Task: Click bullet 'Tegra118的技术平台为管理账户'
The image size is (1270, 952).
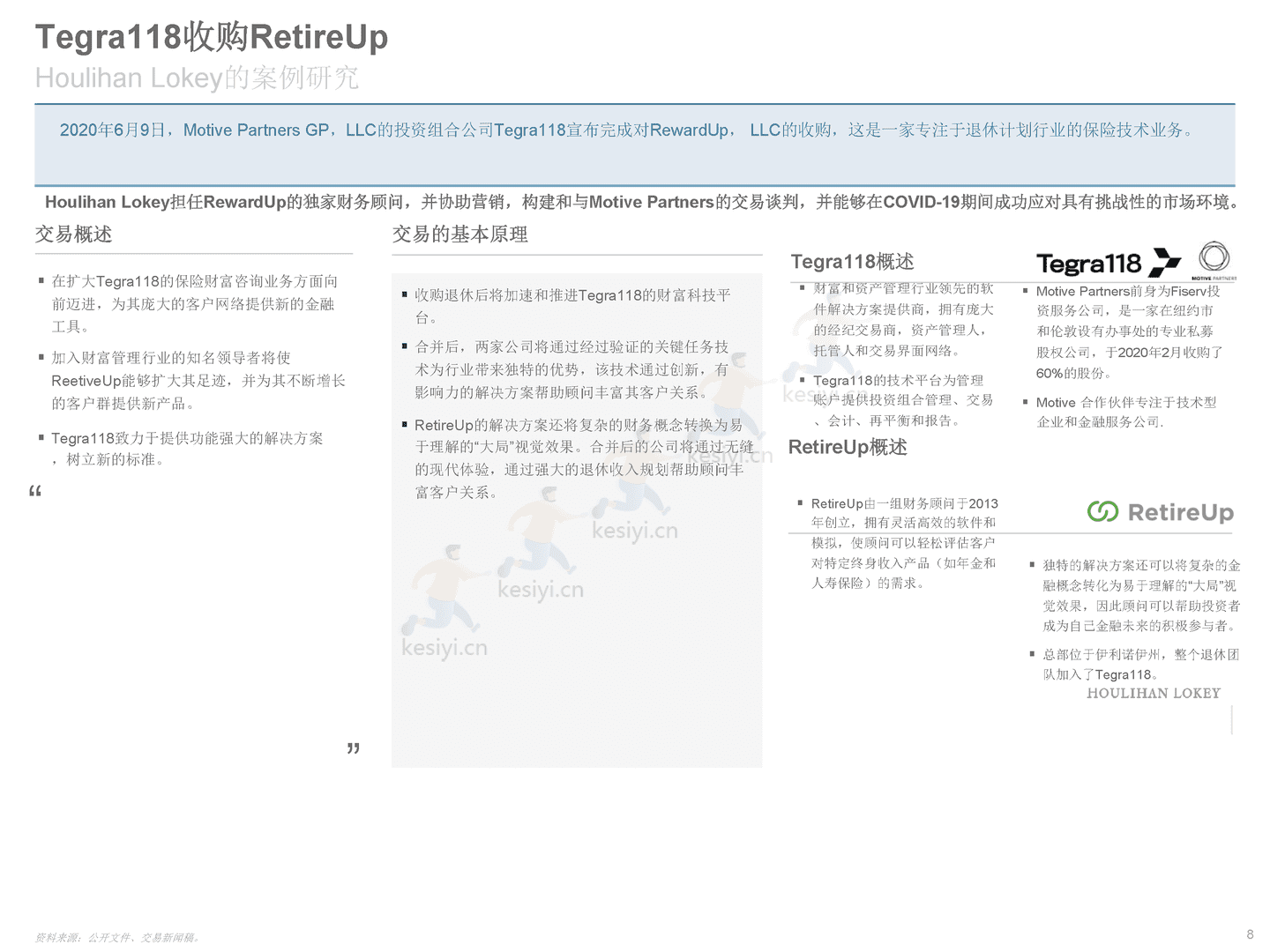Action: click(897, 400)
